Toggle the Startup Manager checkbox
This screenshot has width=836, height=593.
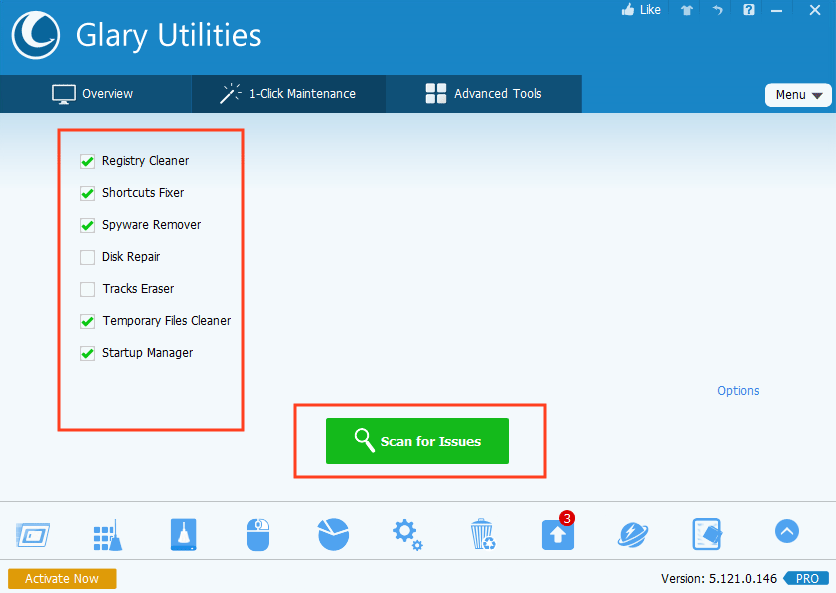point(87,353)
